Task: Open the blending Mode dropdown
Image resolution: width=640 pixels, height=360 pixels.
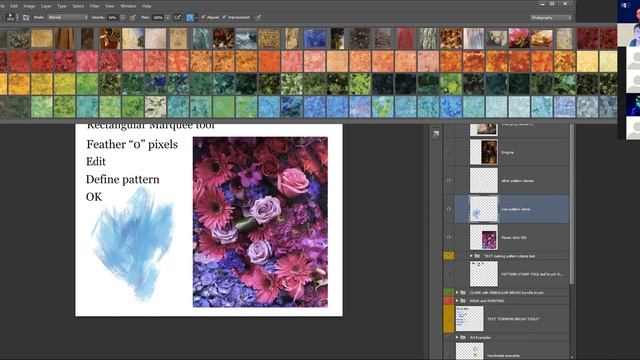Action: (x=67, y=18)
